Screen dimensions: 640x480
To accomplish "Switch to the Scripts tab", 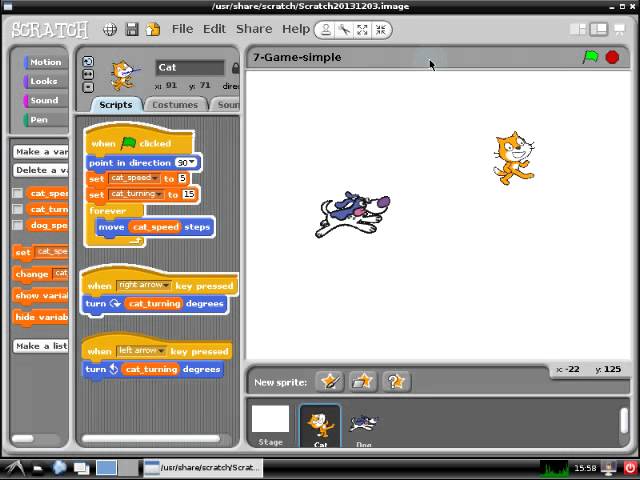I will tap(116, 105).
